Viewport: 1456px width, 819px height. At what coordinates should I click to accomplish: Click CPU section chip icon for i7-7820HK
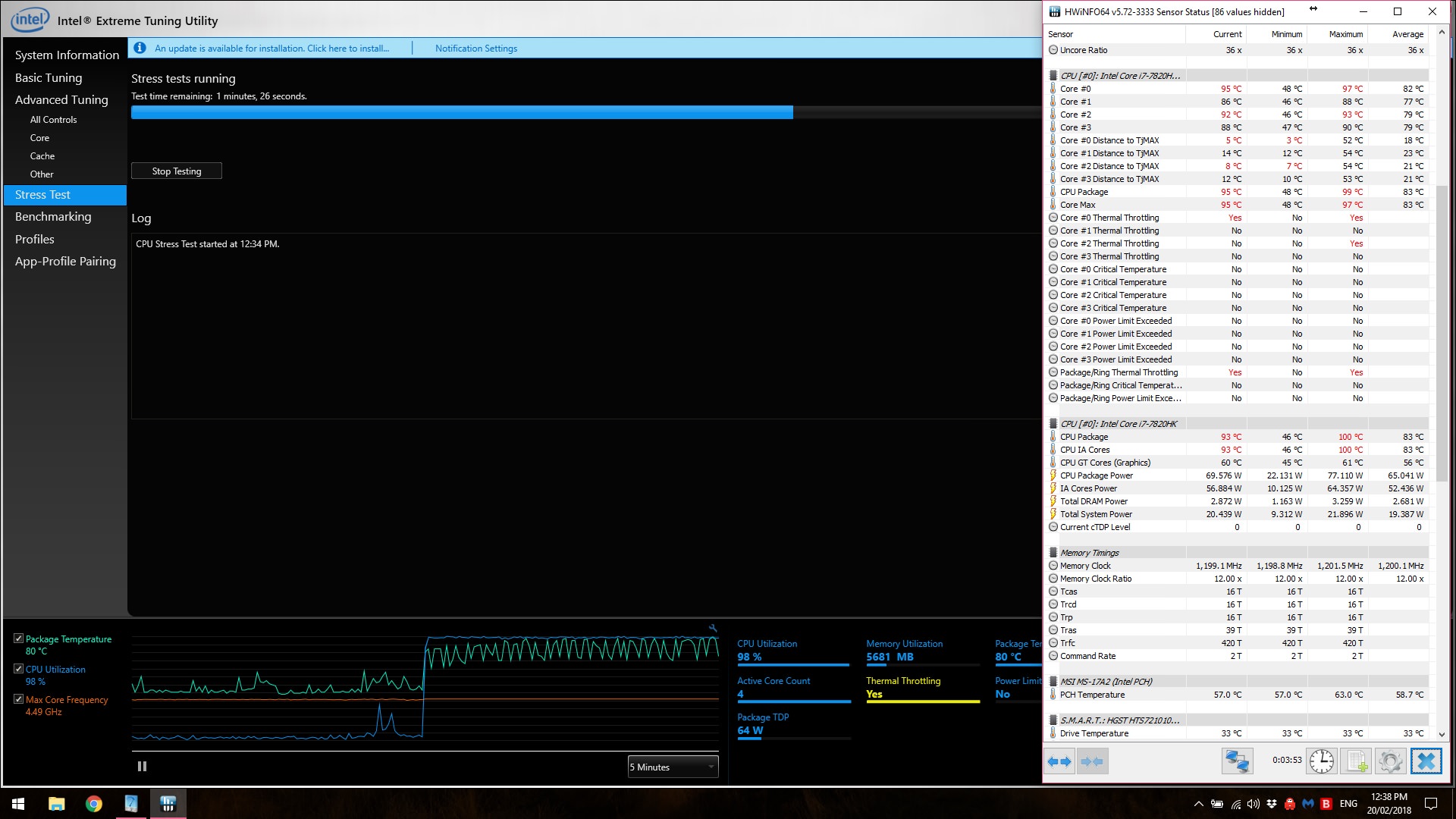coord(1053,424)
